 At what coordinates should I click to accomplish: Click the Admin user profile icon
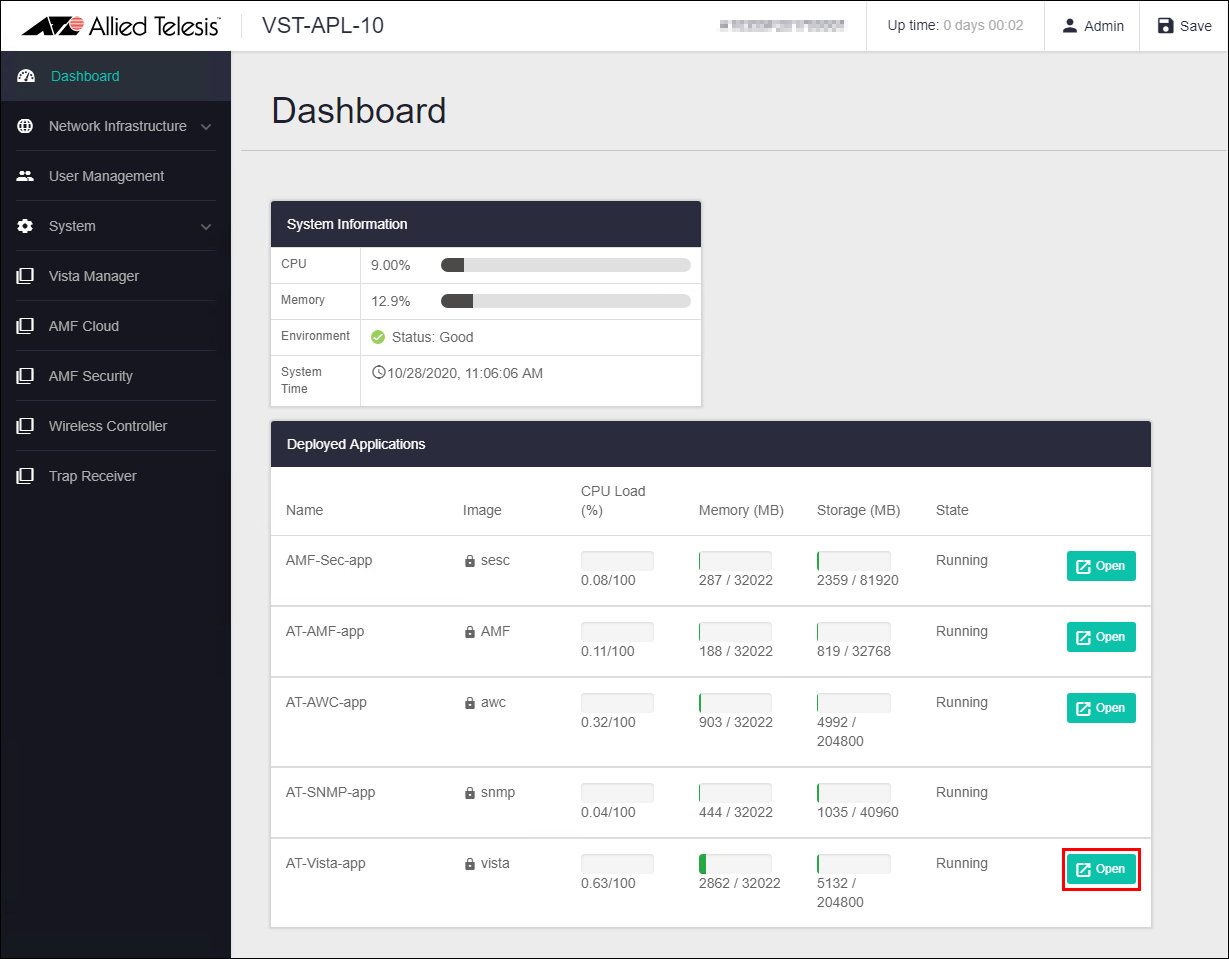1070,26
